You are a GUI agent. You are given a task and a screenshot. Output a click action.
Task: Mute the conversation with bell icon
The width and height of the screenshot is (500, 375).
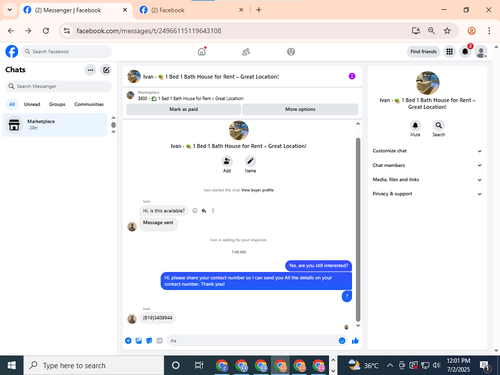point(415,125)
